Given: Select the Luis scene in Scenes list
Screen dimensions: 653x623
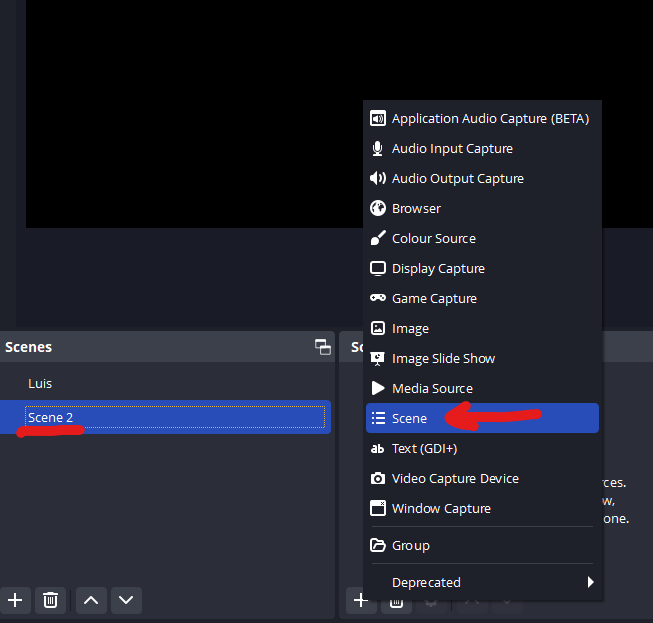Looking at the screenshot, I should click(x=165, y=383).
